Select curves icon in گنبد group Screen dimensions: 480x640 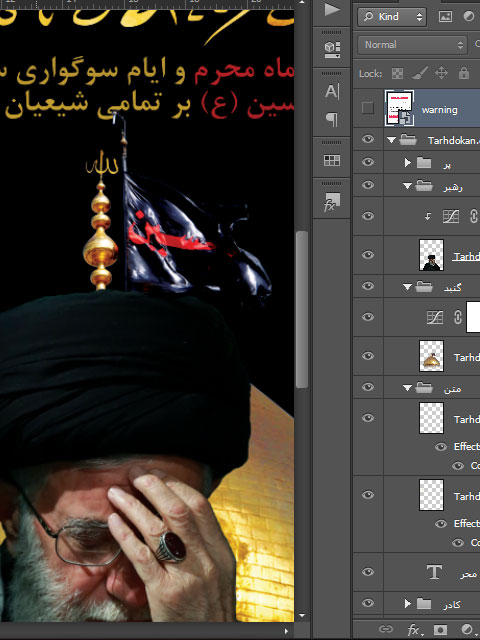[435, 317]
